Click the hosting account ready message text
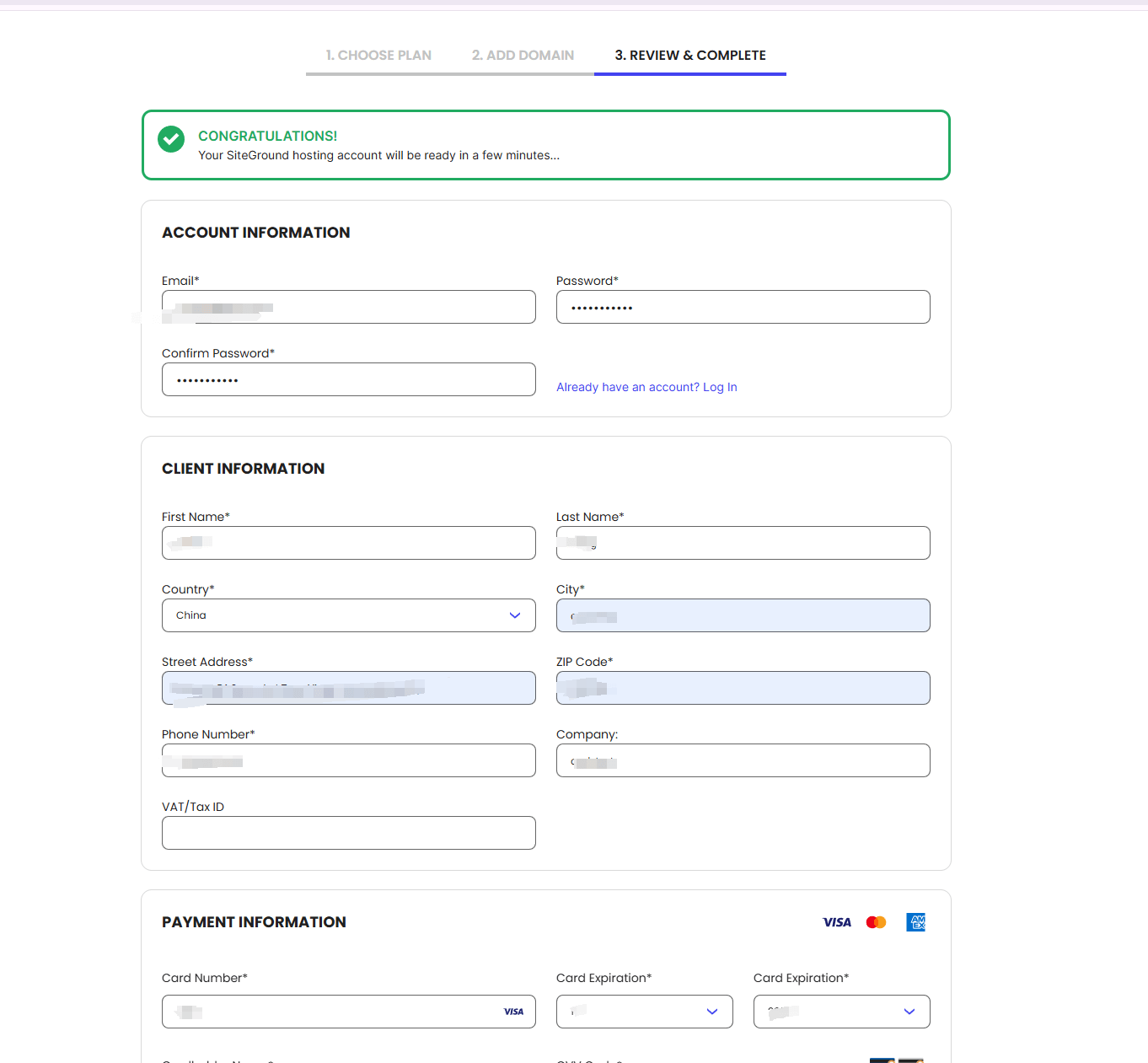1148x1063 pixels. 379,155
